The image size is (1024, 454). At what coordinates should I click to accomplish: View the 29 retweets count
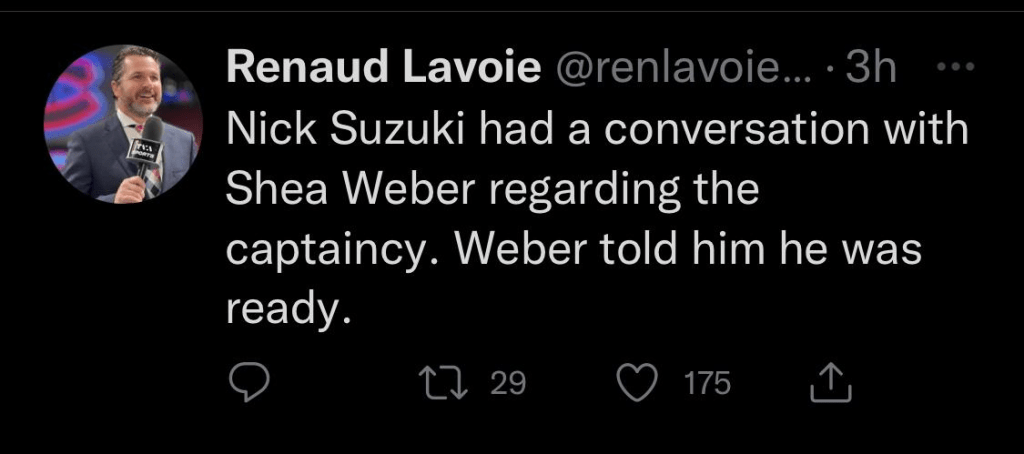click(508, 384)
